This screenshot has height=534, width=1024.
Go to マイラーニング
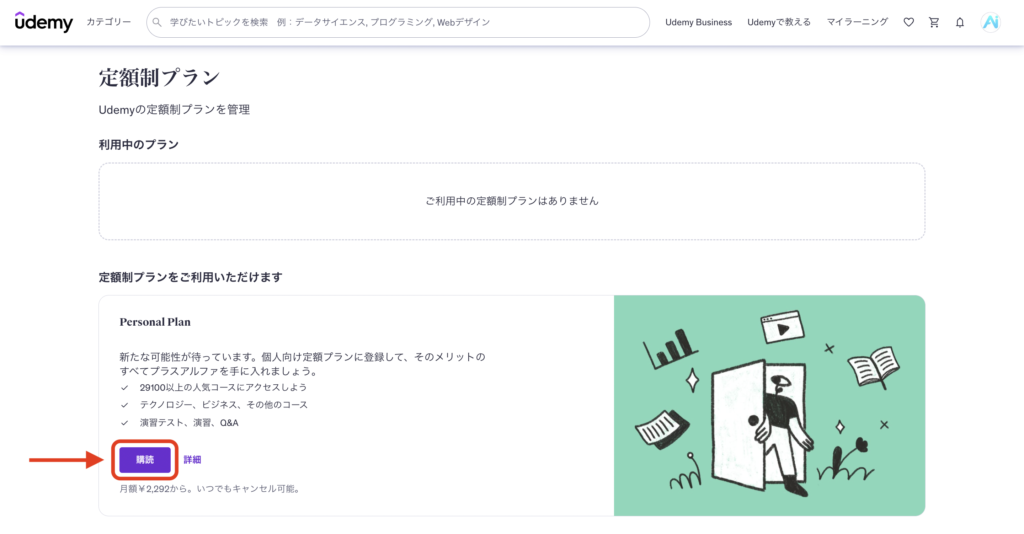click(857, 22)
